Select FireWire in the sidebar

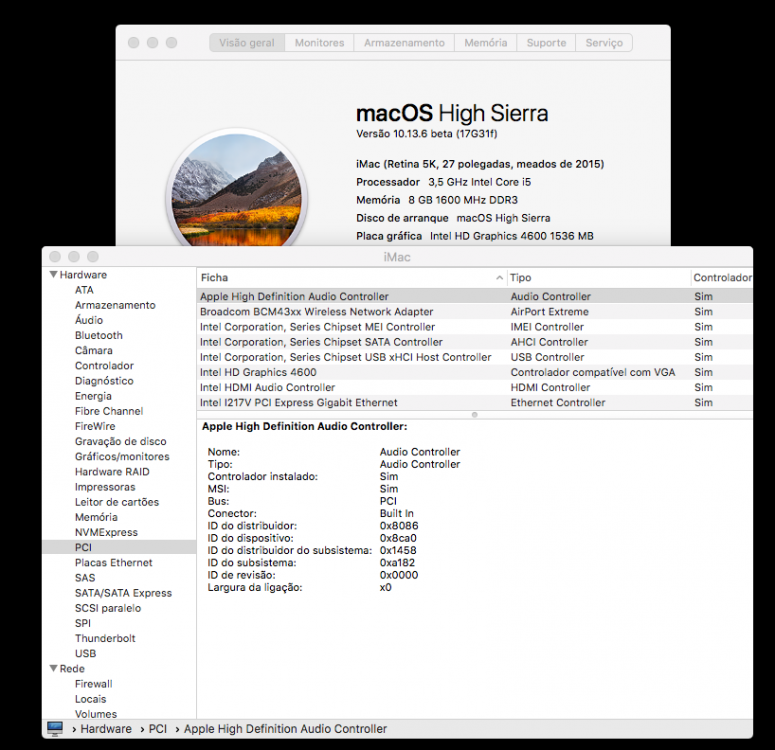click(x=95, y=426)
